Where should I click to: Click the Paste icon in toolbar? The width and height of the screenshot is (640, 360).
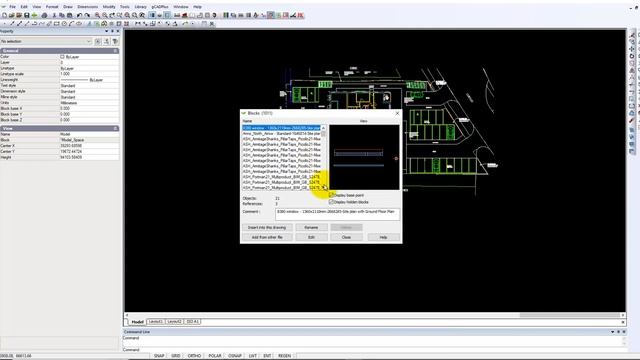(69, 15)
